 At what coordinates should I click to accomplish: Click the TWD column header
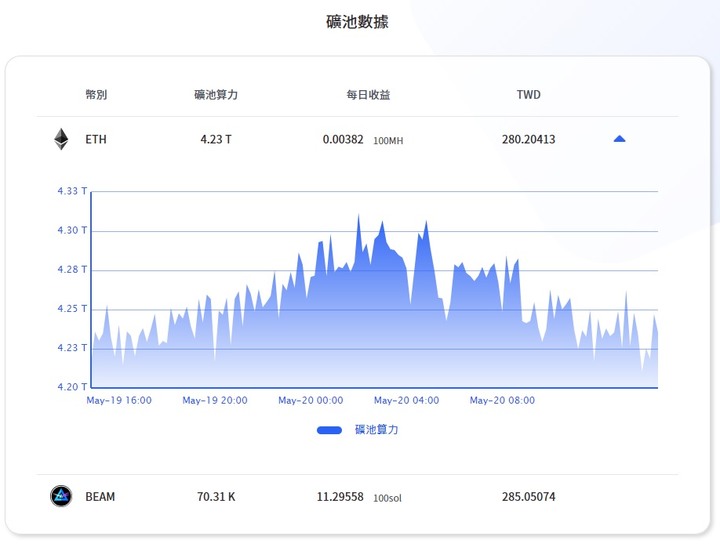[x=529, y=95]
